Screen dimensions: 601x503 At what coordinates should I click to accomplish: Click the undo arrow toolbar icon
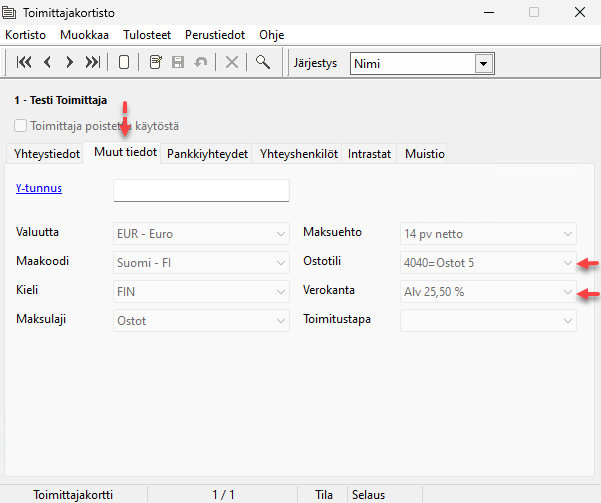click(x=200, y=62)
